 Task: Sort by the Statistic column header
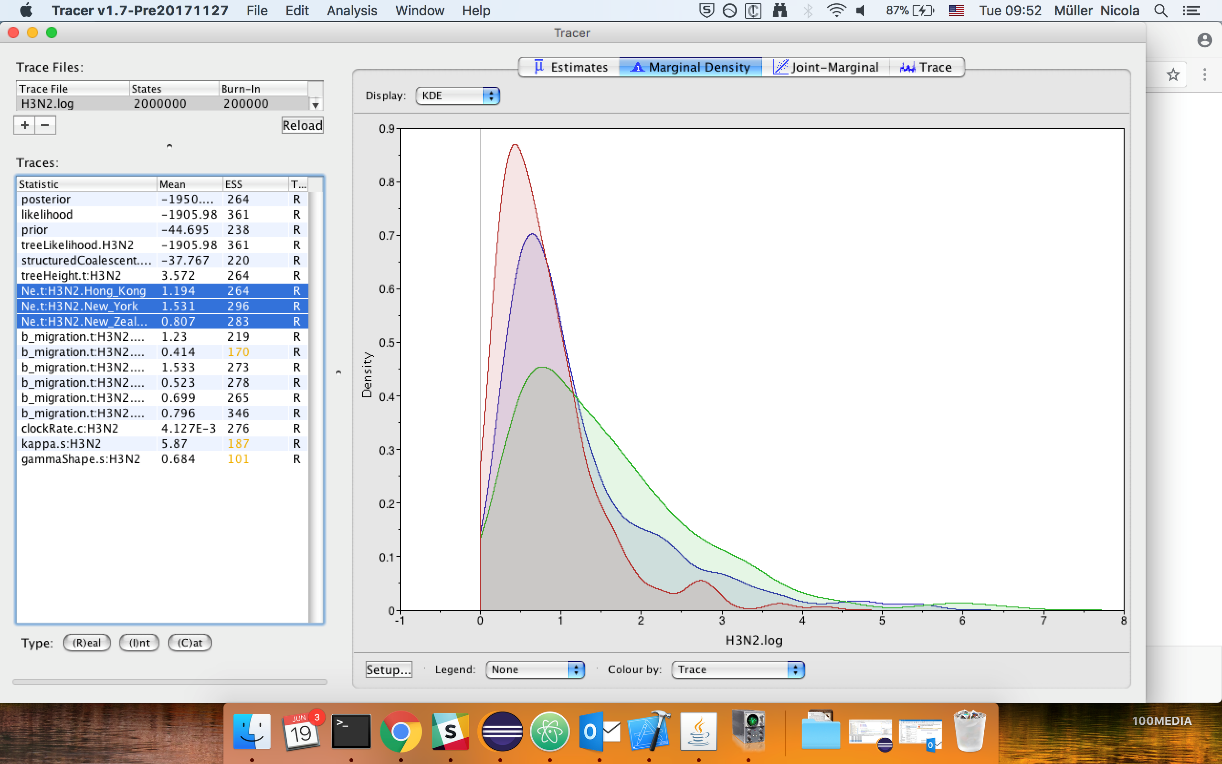[87, 184]
